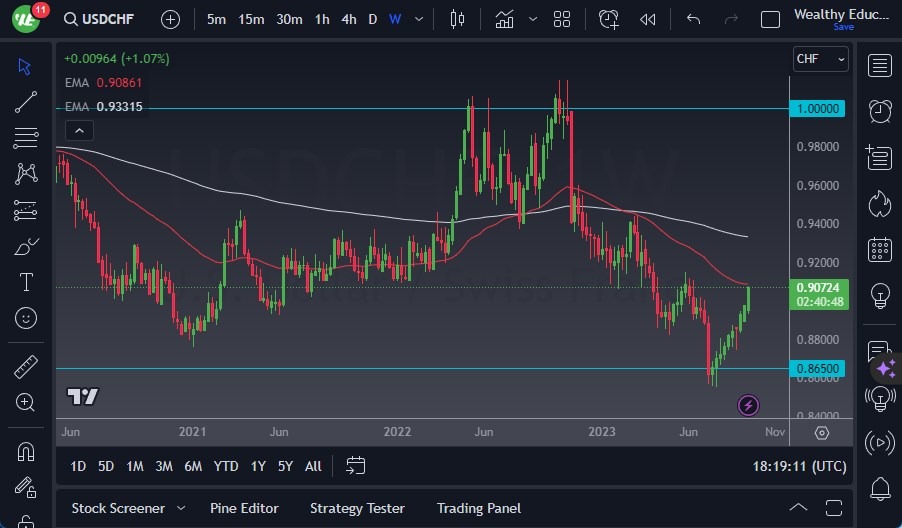902x528 pixels.
Task: Set range to 1Y
Action: coord(258,466)
